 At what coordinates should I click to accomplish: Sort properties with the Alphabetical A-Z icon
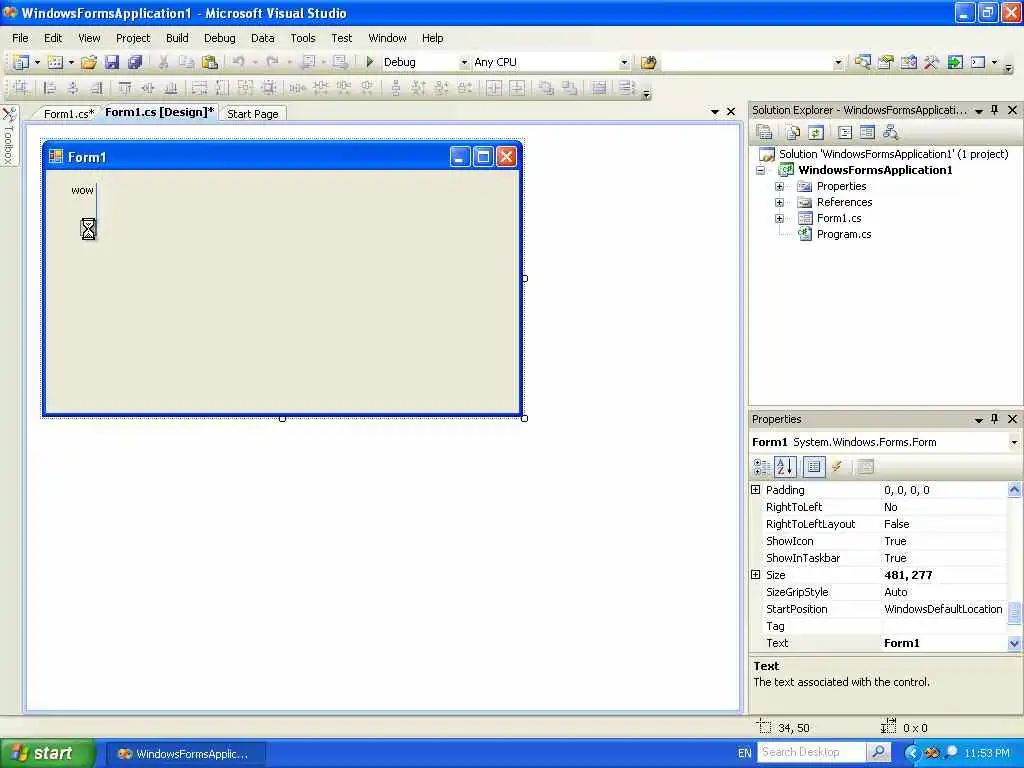point(784,466)
